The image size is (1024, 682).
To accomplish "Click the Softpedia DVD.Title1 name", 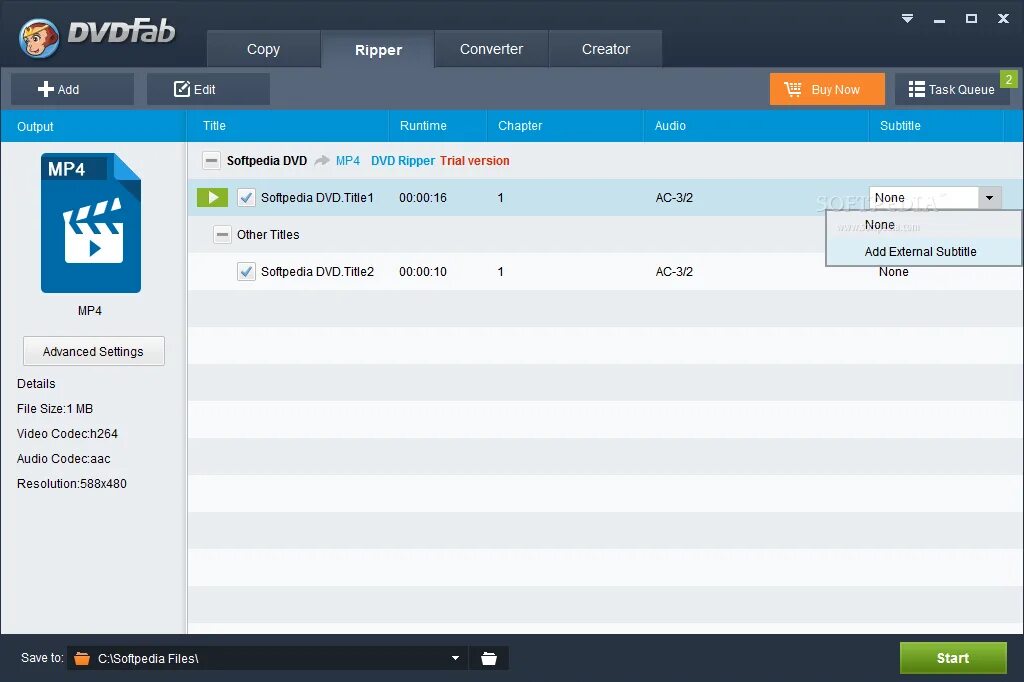I will pyautogui.click(x=317, y=197).
